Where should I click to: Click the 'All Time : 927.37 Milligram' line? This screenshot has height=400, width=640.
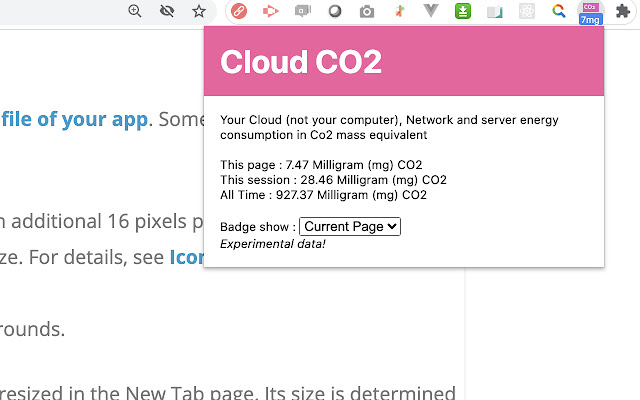point(323,195)
